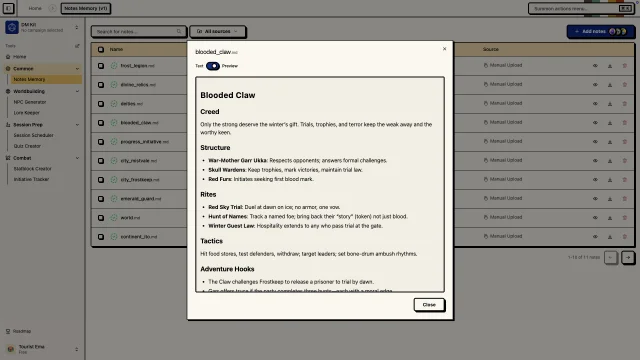640x360 pixels.
Task: Click the Tourist Ema user avatar
Action: pyautogui.click(x=11, y=349)
